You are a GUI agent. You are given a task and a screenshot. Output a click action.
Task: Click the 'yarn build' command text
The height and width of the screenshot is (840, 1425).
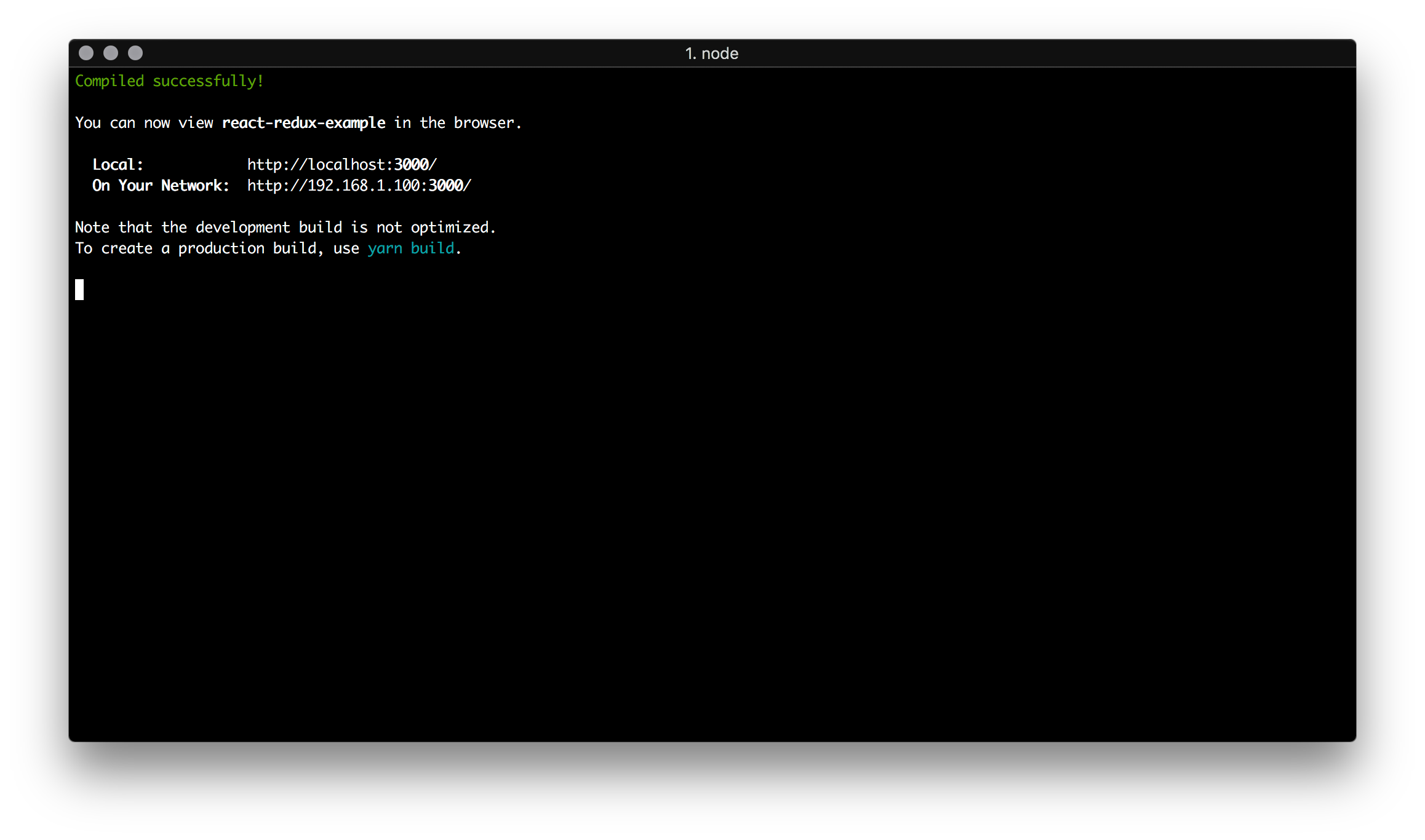point(411,248)
